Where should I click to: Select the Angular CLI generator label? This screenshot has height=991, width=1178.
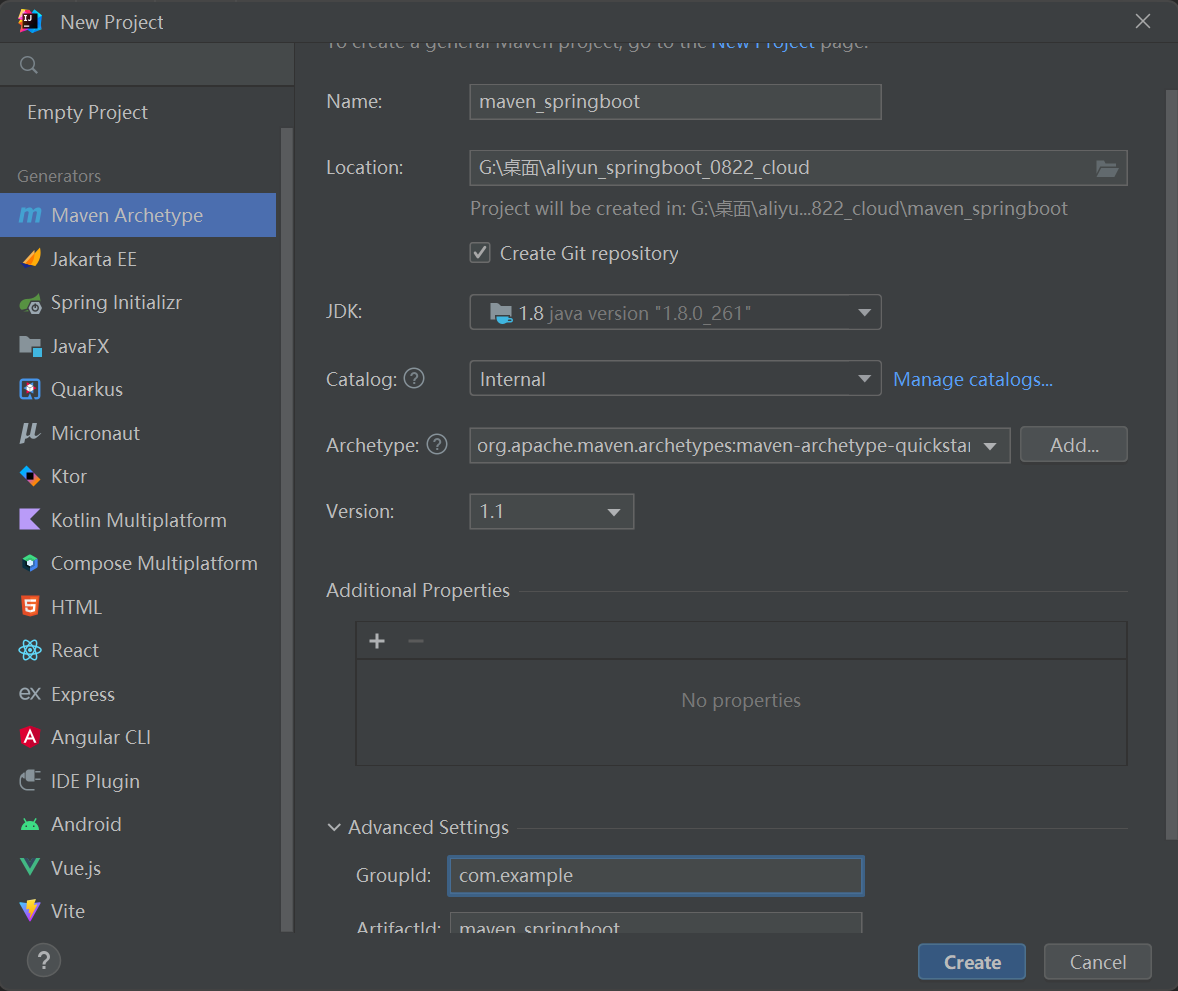point(101,738)
